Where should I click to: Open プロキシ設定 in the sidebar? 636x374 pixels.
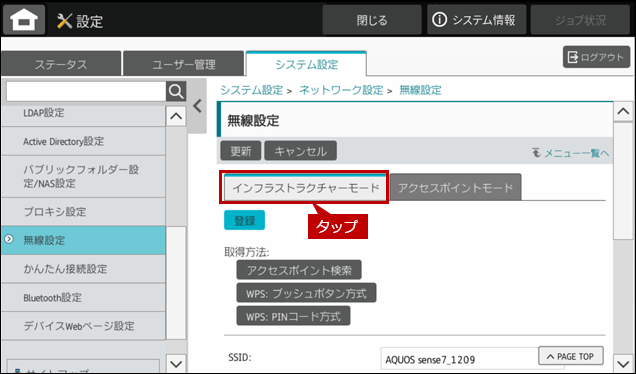point(83,212)
